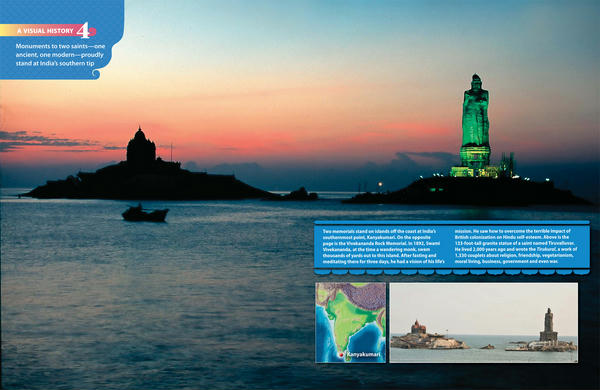This screenshot has height=390, width=600.
Task: Click the "Monuments to two saints" caption text
Action: click(60, 55)
